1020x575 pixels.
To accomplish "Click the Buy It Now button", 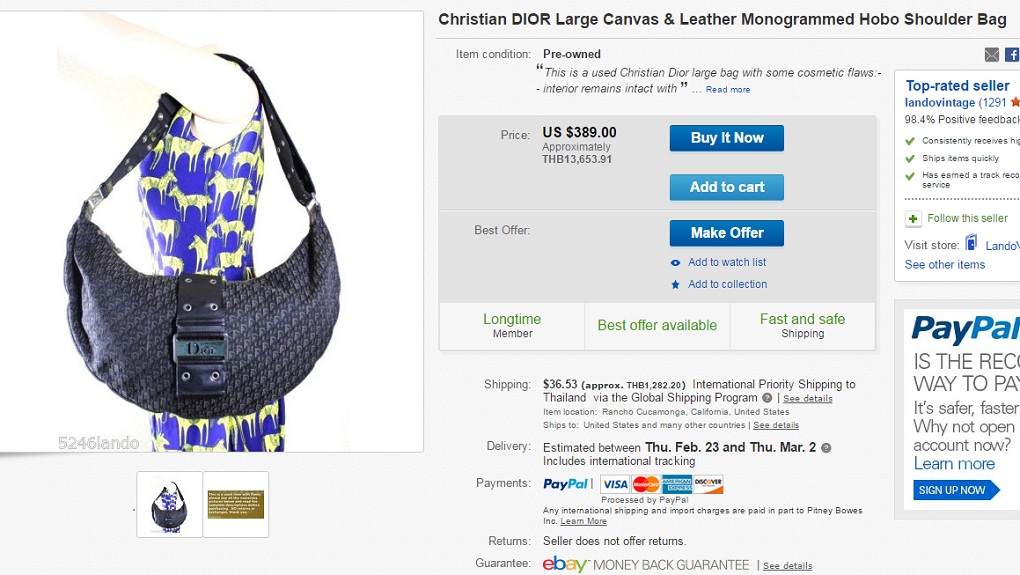I will point(727,138).
